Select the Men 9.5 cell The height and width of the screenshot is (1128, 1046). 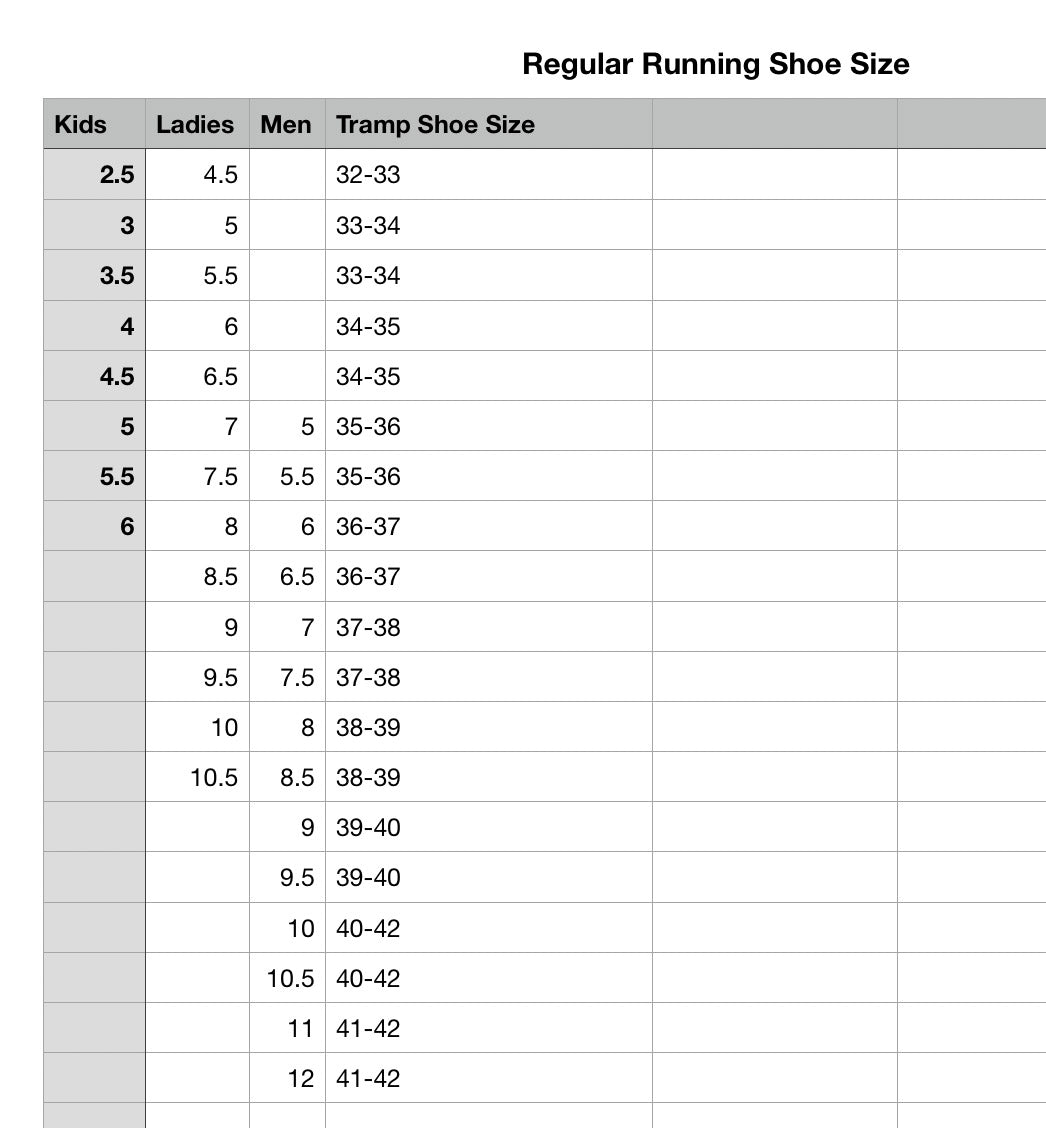(x=287, y=877)
